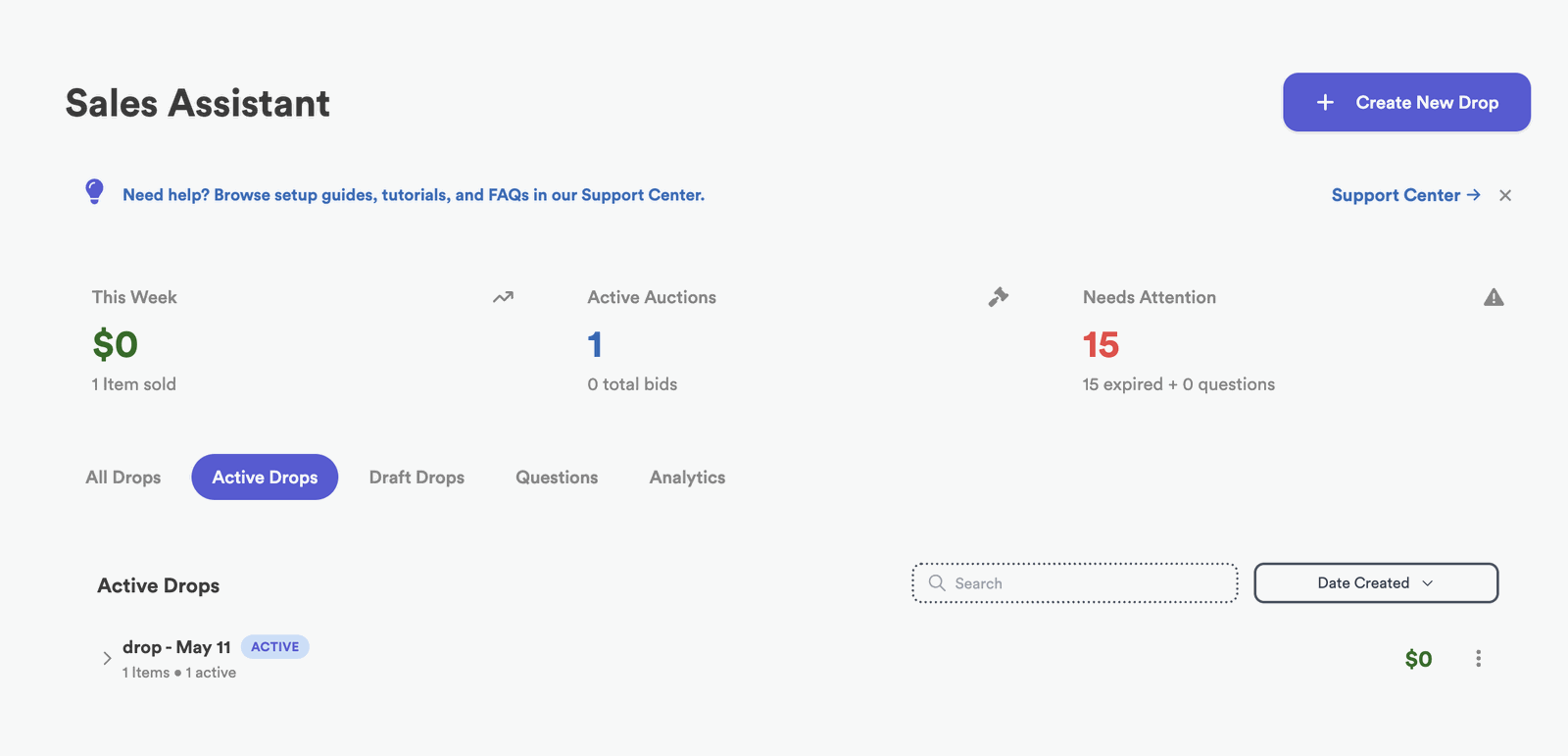Click the Active Auctions count 1
Screen dimensions: 1568x756
pyautogui.click(x=595, y=344)
